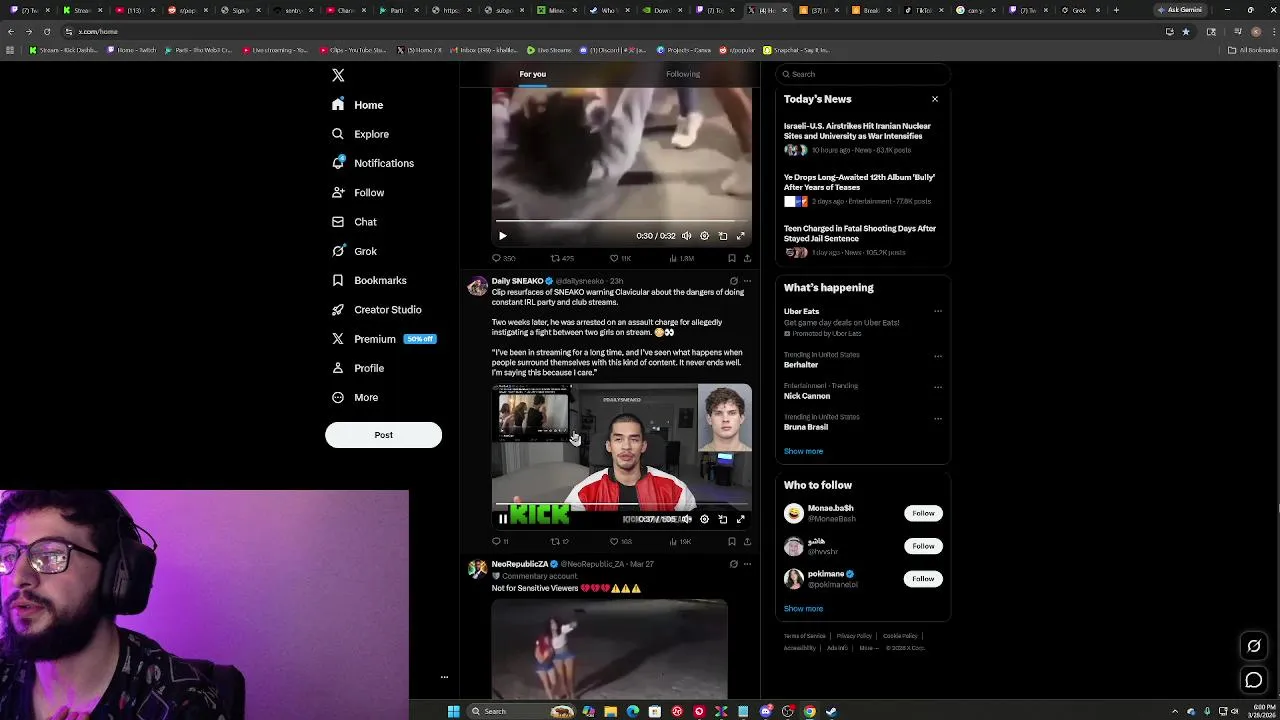Share the post with 1.8M views
Screen dimensions: 1280x720
coord(747,258)
